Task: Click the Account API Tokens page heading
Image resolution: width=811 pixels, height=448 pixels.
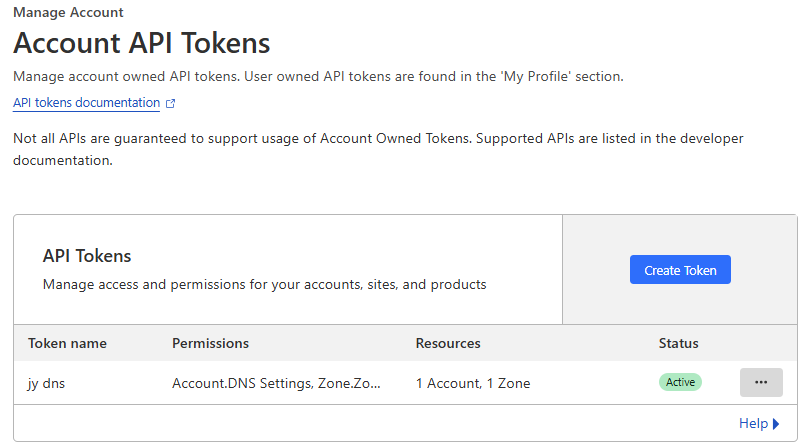Action: click(x=142, y=43)
